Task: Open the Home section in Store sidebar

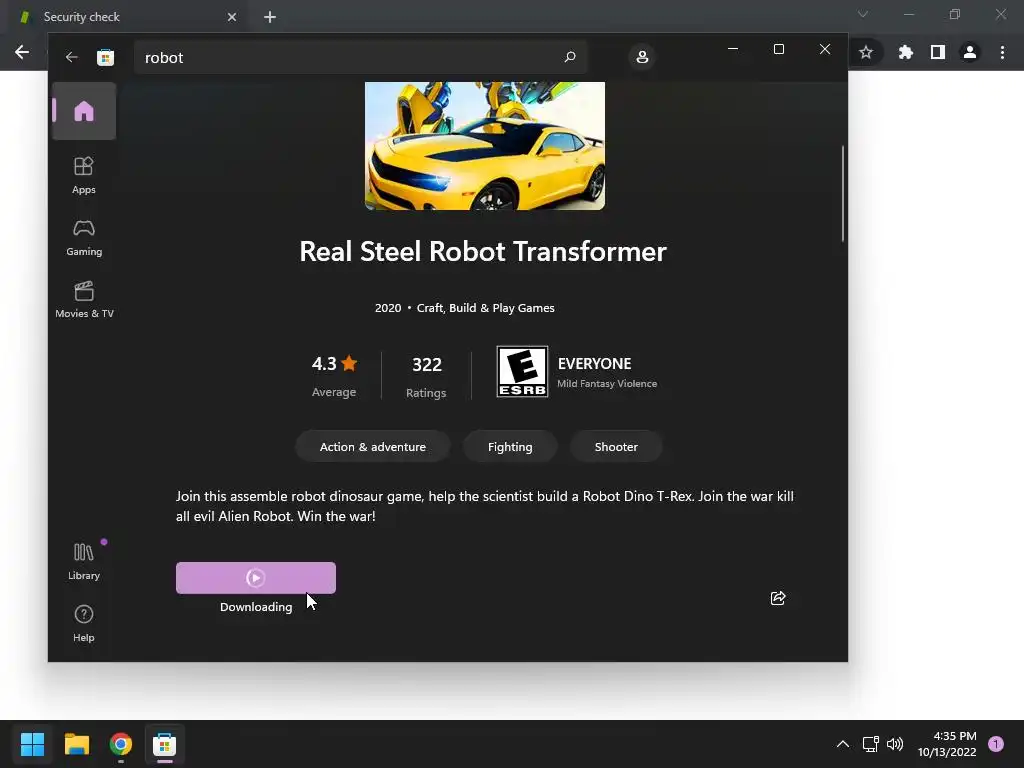Action: 84,111
